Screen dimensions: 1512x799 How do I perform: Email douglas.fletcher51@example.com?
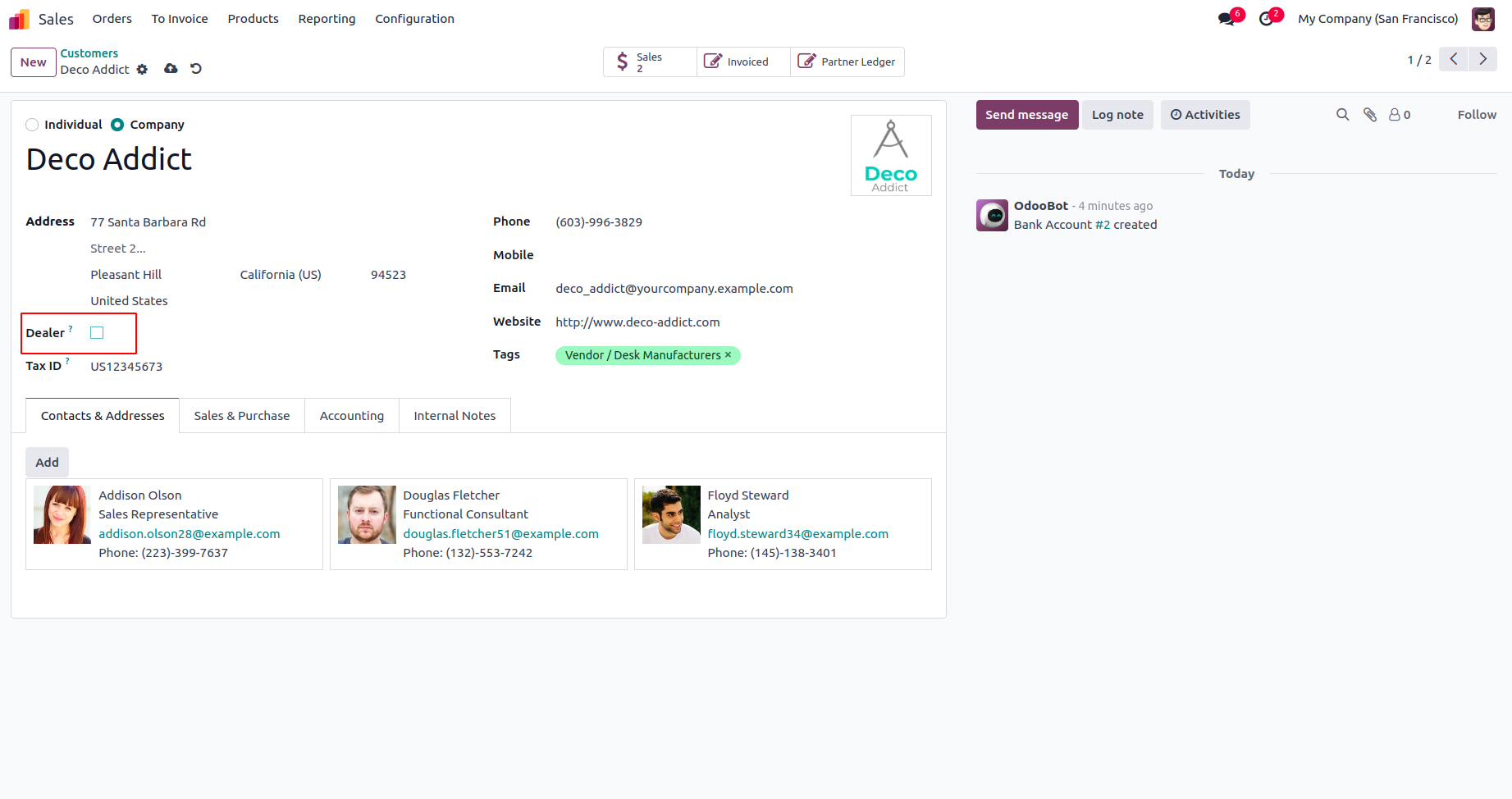tap(500, 534)
